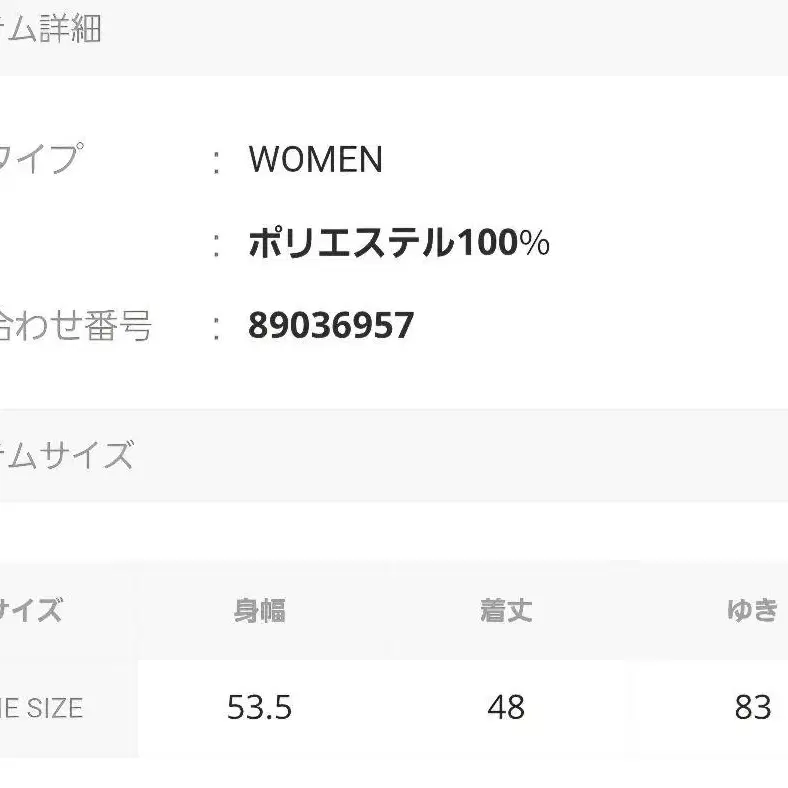Click the 83 sleeve measurement value
The image size is (788, 788).
[x=752, y=708]
